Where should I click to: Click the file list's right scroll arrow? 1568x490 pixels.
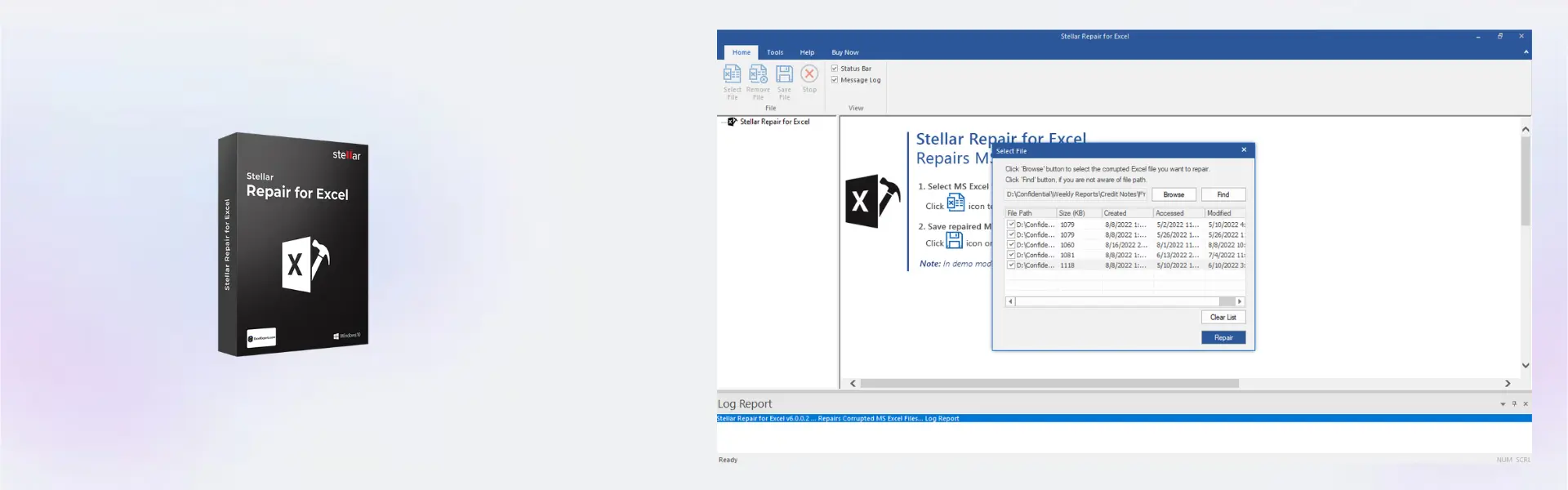coord(1240,301)
